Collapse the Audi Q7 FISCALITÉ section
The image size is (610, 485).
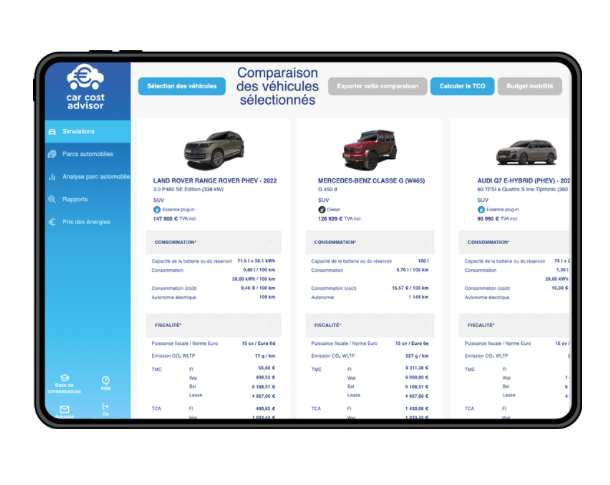point(514,325)
